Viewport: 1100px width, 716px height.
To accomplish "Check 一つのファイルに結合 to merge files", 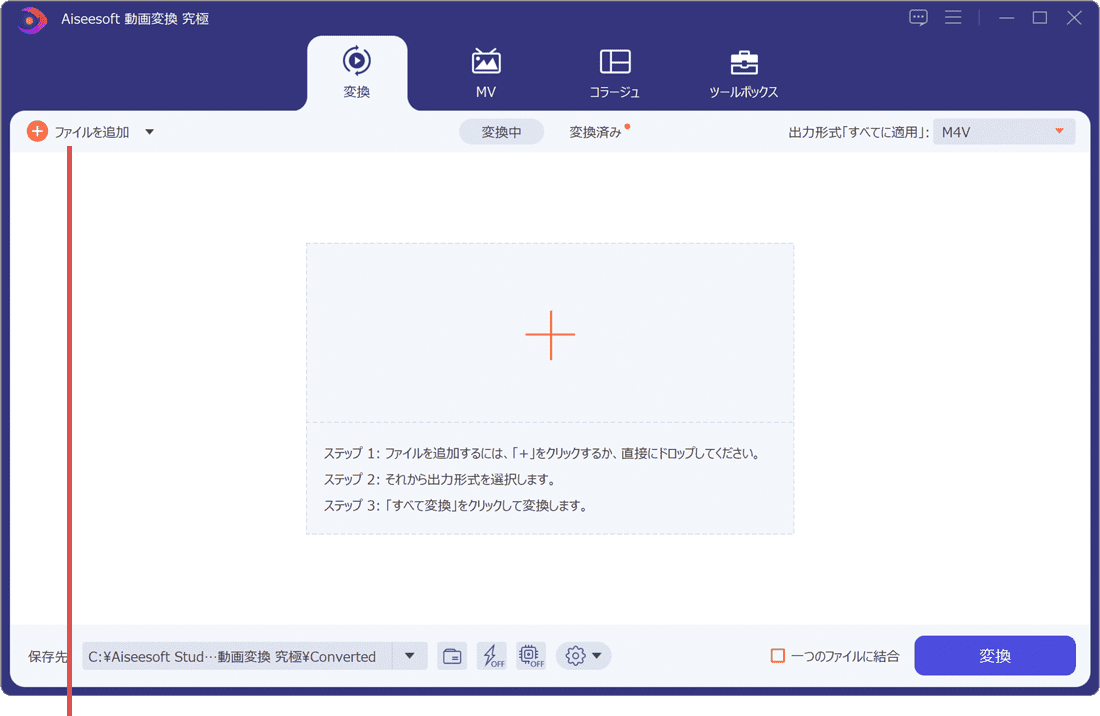I will click(778, 655).
